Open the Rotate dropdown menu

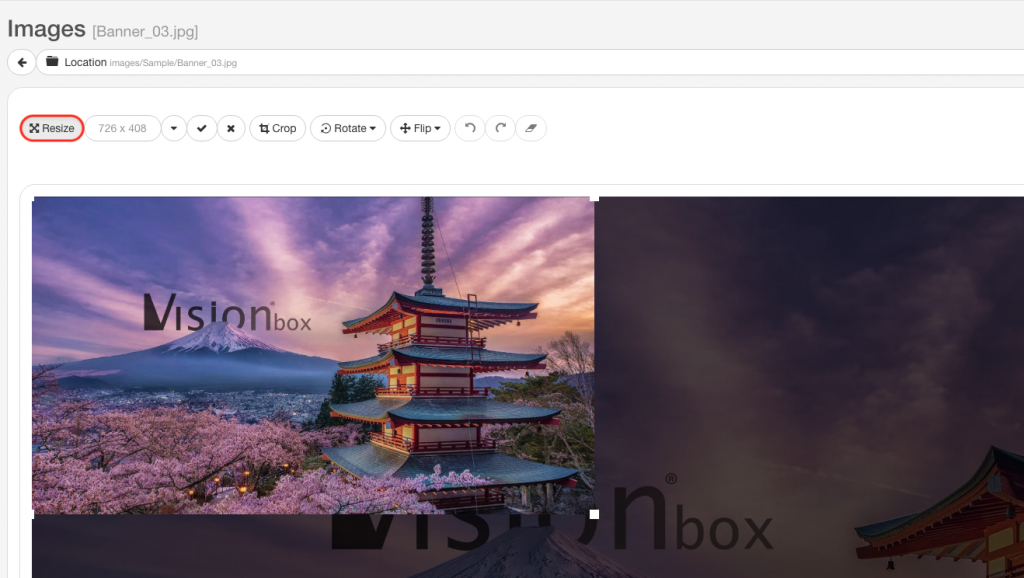(x=348, y=128)
